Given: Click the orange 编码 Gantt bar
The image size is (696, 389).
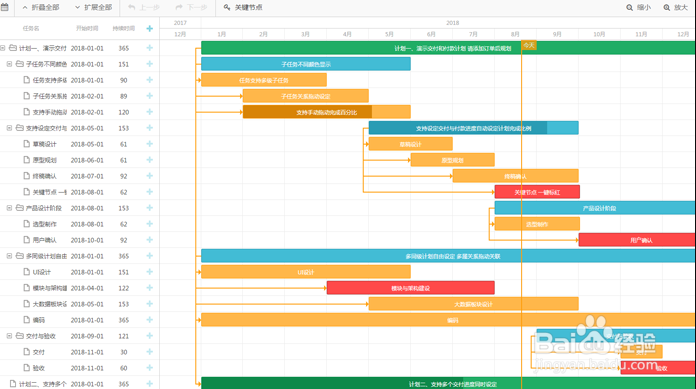Looking at the screenshot, I should [x=448, y=320].
